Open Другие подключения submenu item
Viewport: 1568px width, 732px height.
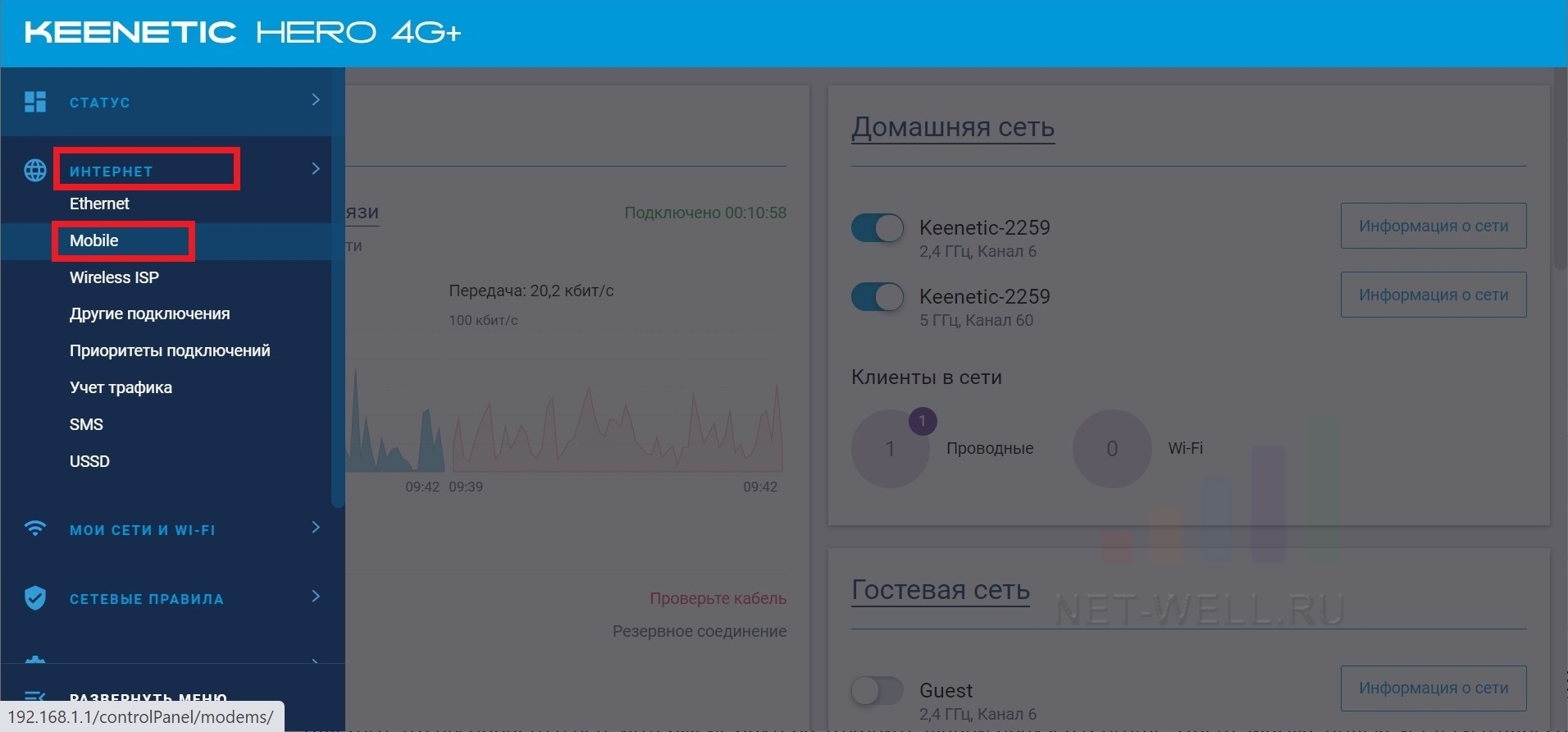tap(149, 313)
